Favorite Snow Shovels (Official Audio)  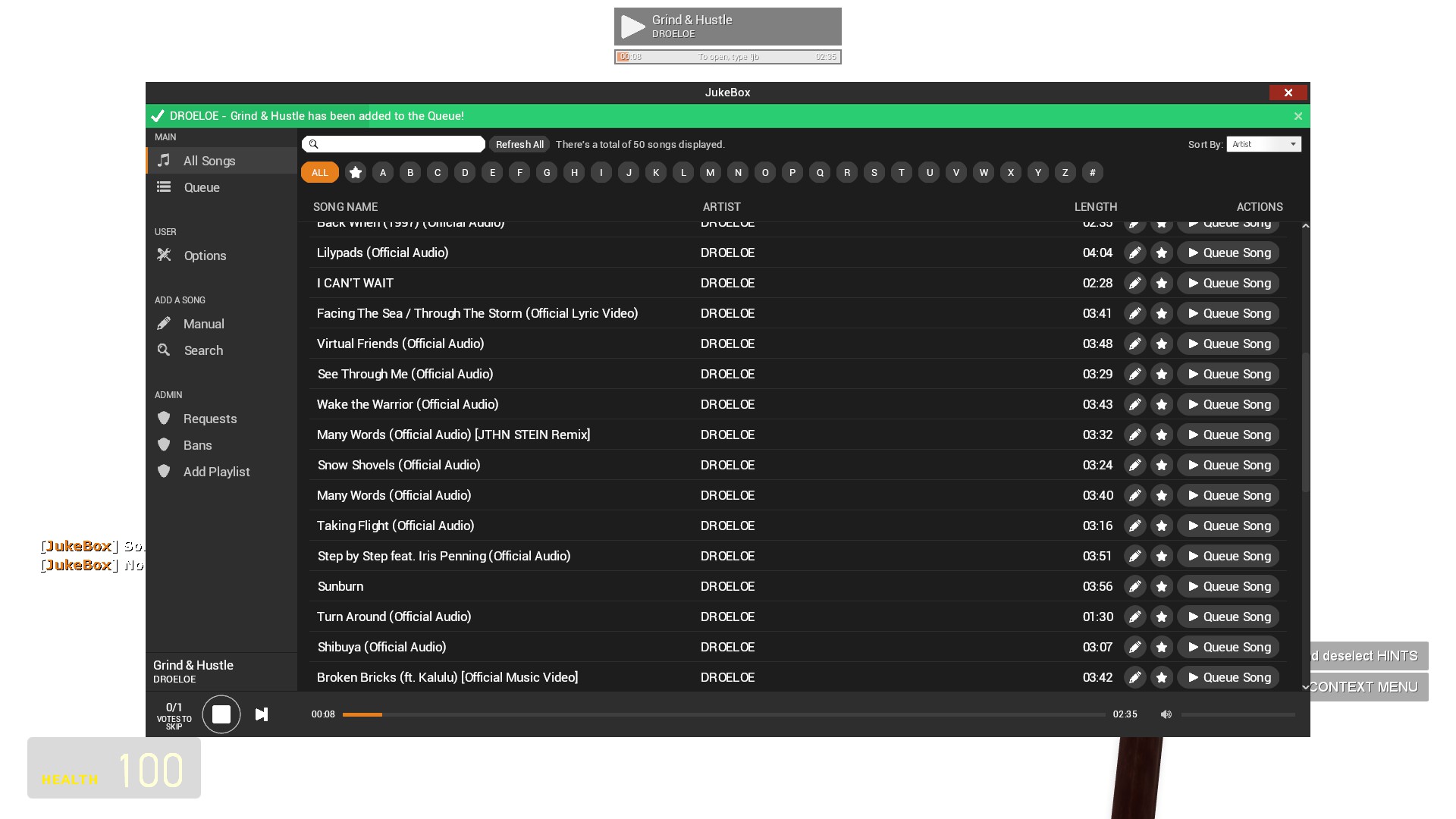1162,465
